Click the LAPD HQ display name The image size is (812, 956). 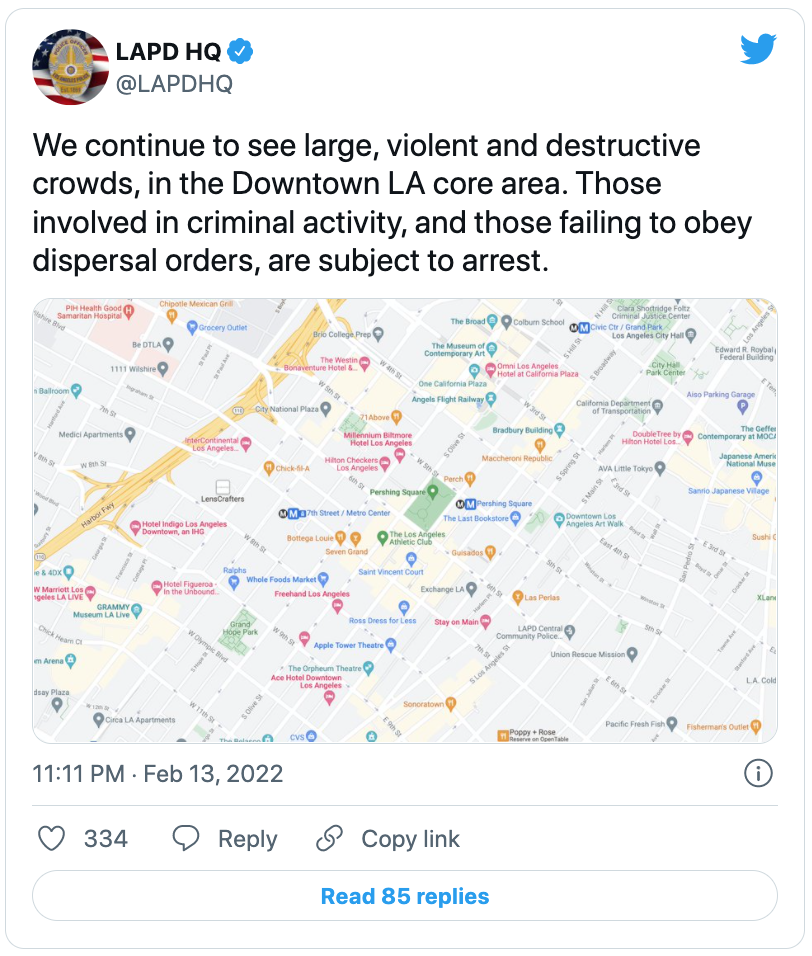point(167,52)
